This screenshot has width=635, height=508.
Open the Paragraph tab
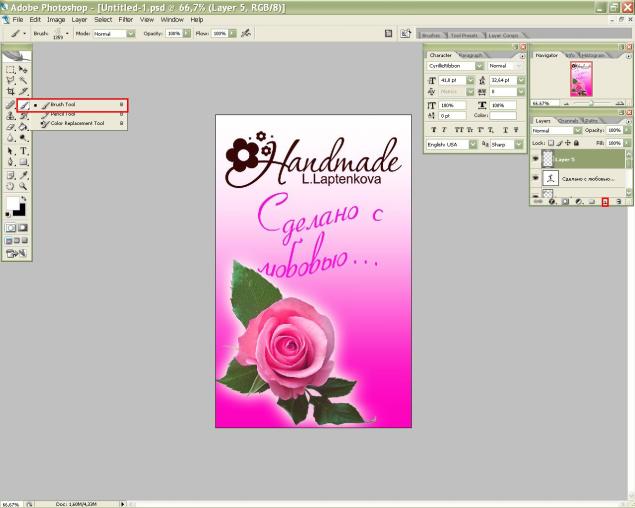471,55
